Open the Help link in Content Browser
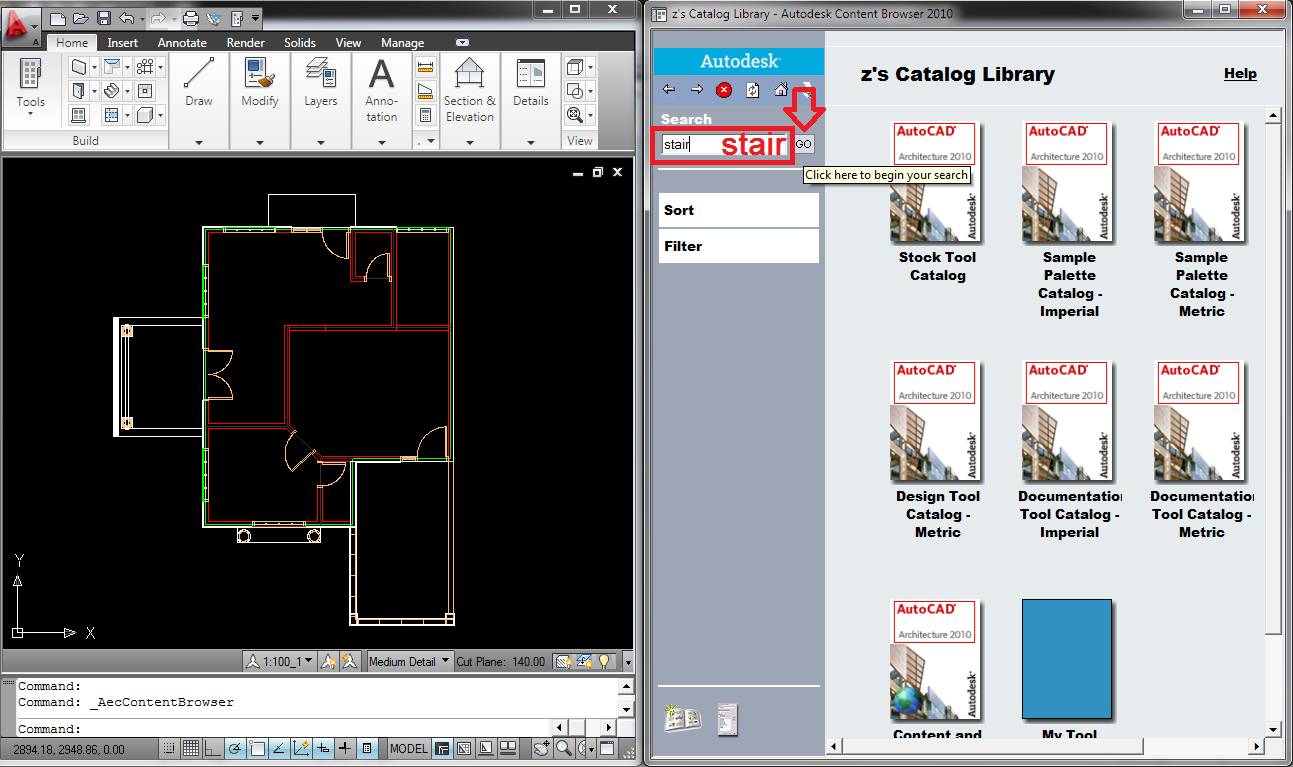1293x767 pixels. pyautogui.click(x=1240, y=74)
